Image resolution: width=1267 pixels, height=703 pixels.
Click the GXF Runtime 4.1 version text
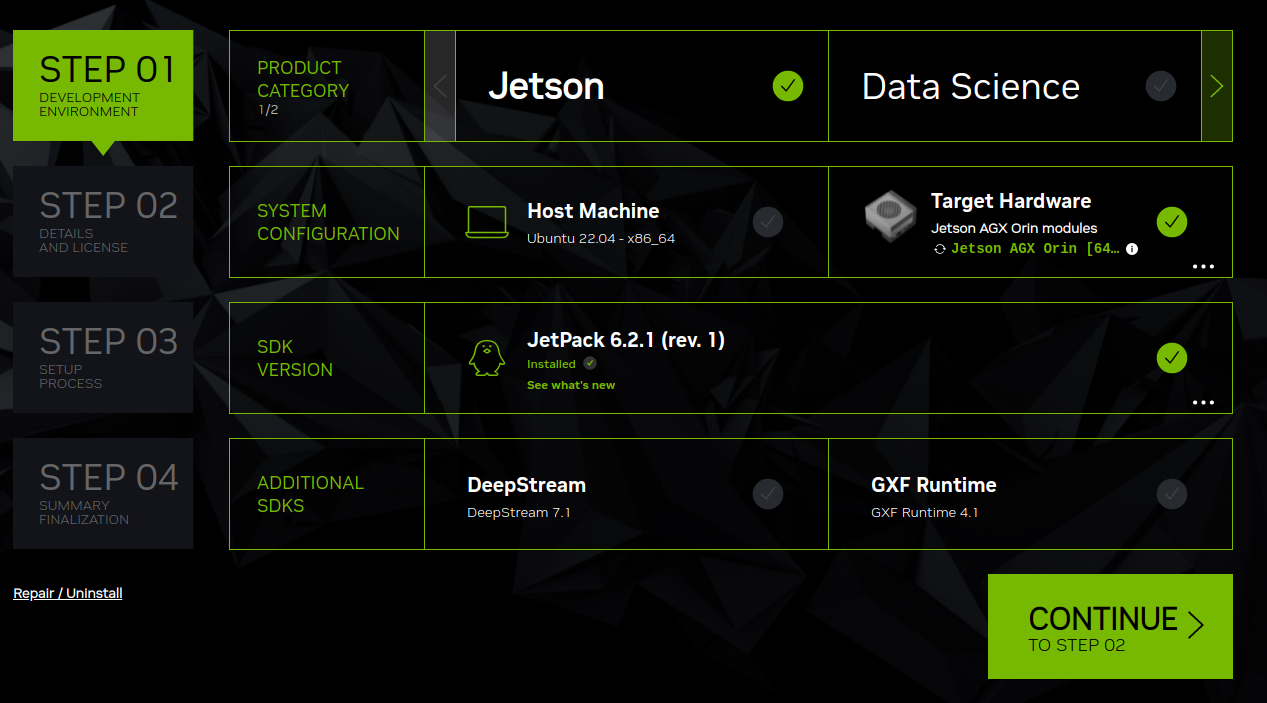pyautogui.click(x=925, y=513)
